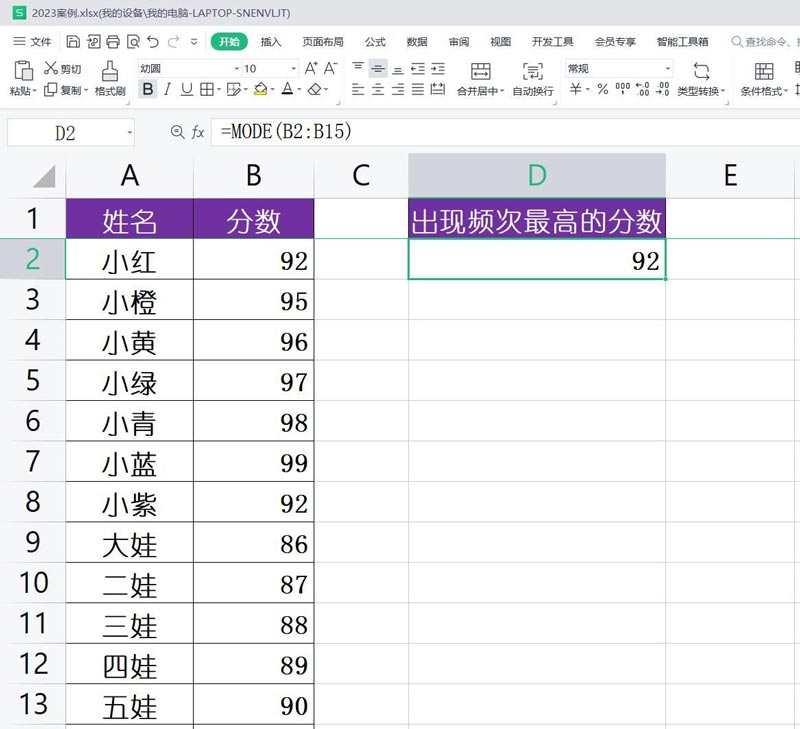This screenshot has width=800, height=729.
Task: Increase decimal places
Action: 643,90
